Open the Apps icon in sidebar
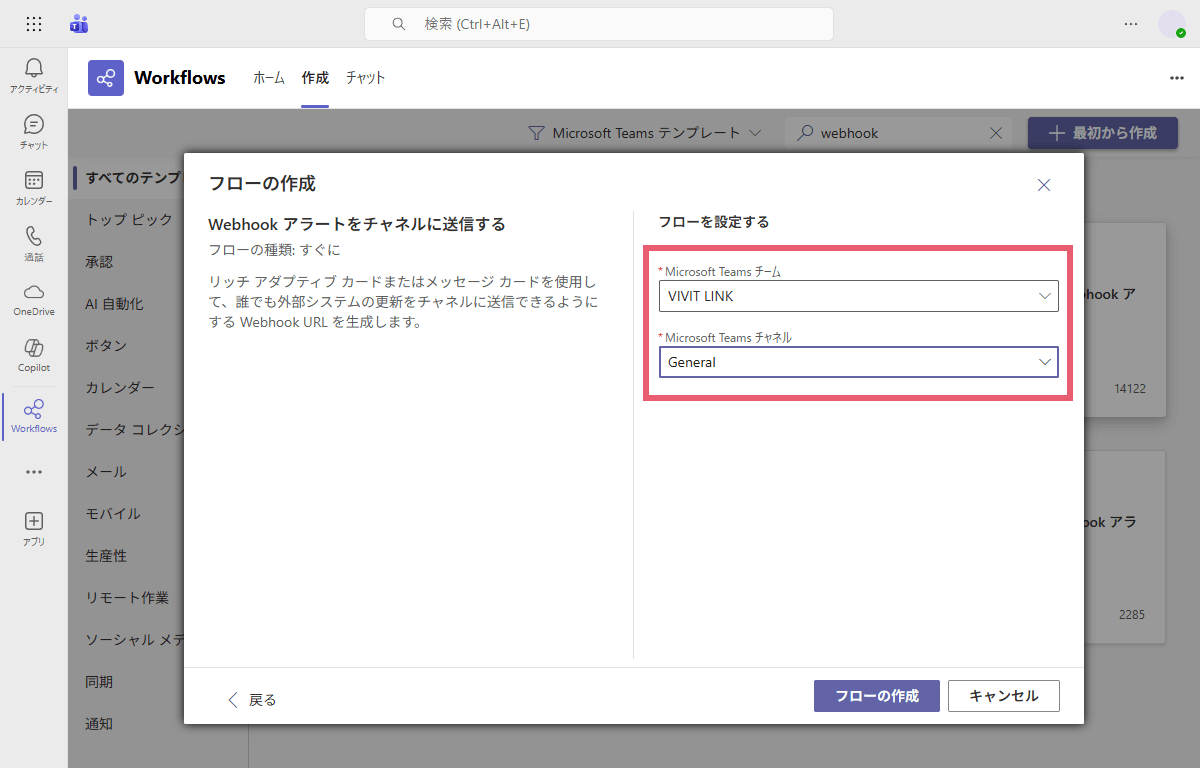Screen dimensions: 1200x768 coord(34,527)
